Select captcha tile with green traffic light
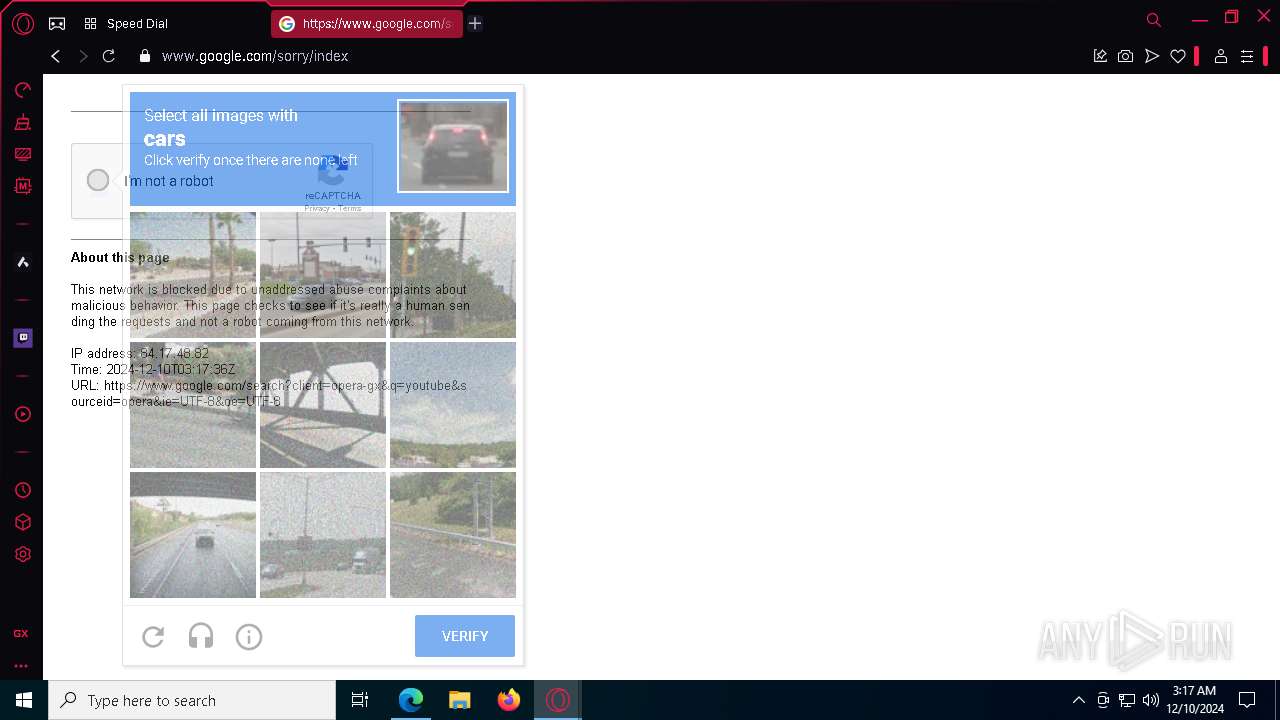Screen dimensions: 1280x720 pyautogui.click(x=453, y=275)
